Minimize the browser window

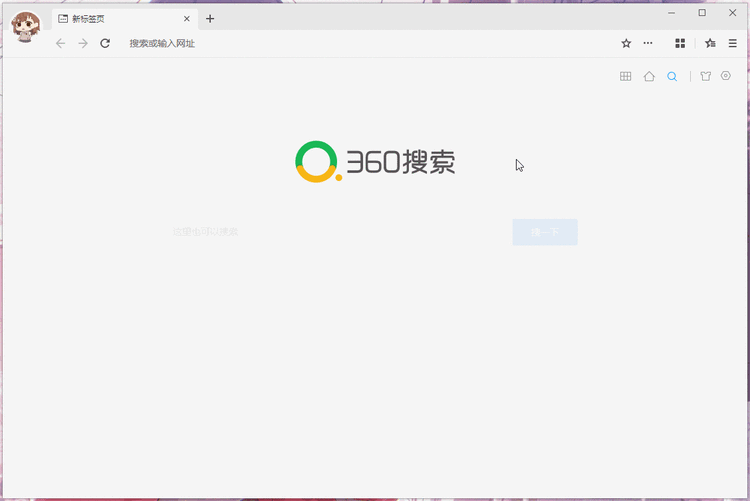click(x=672, y=13)
